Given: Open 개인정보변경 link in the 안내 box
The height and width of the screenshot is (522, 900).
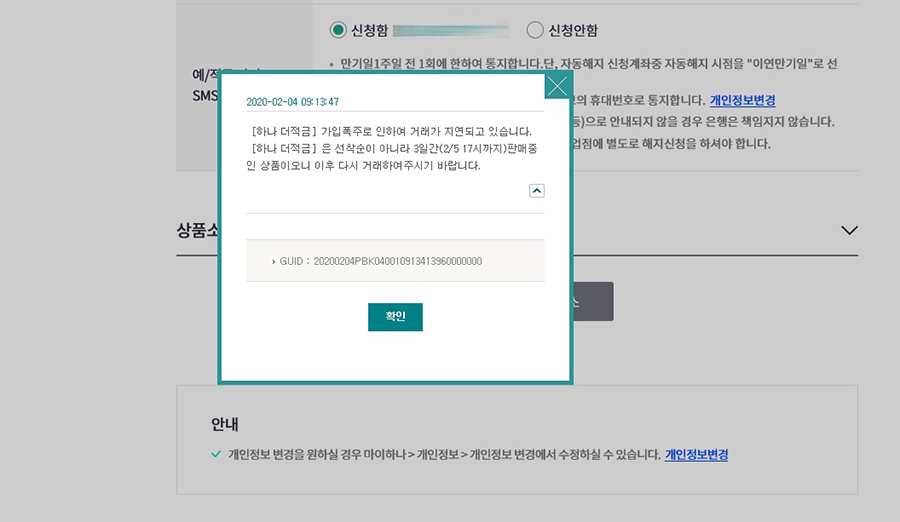Looking at the screenshot, I should point(696,455).
